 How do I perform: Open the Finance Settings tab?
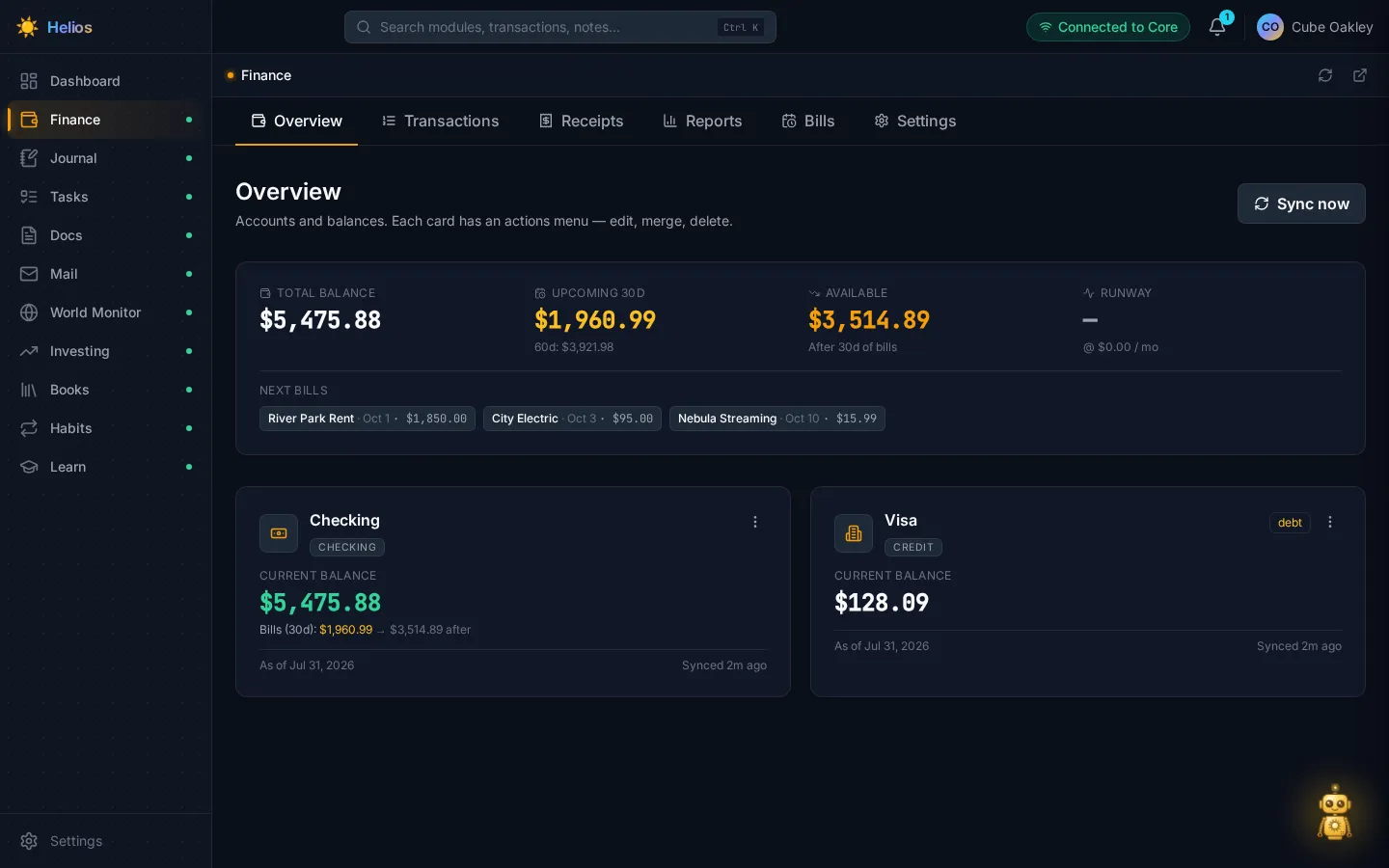915,121
